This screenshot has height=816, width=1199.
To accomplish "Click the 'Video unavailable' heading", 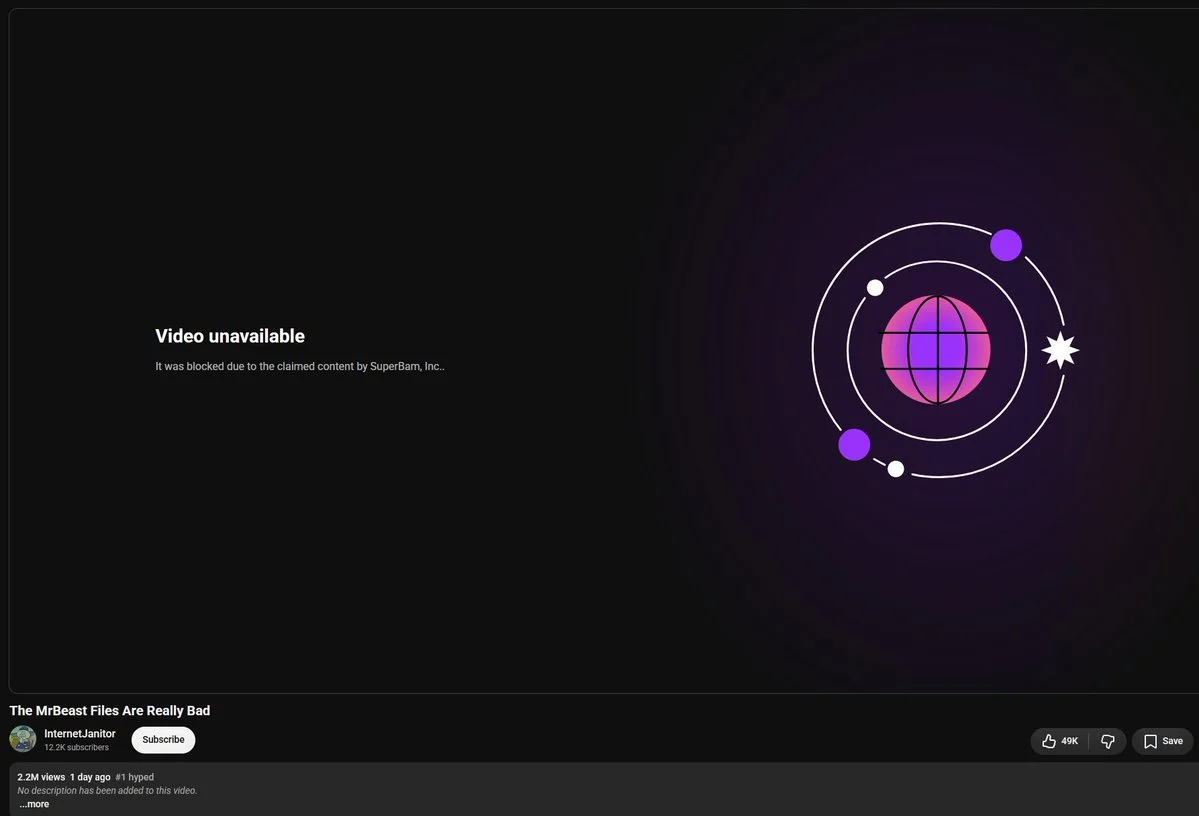I will (x=229, y=336).
